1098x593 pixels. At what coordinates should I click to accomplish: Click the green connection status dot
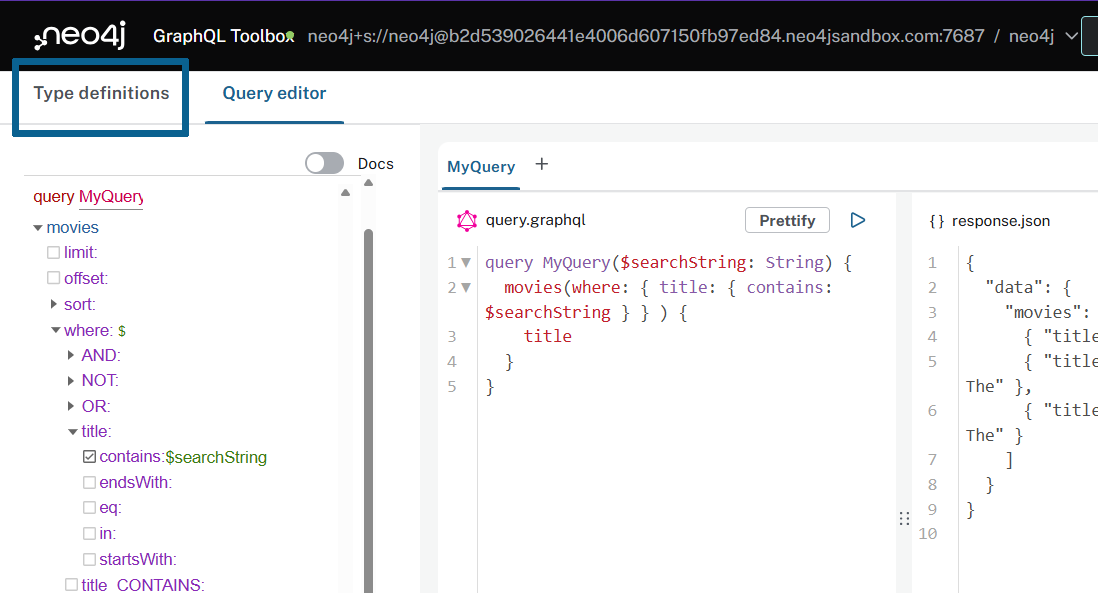pos(290,36)
